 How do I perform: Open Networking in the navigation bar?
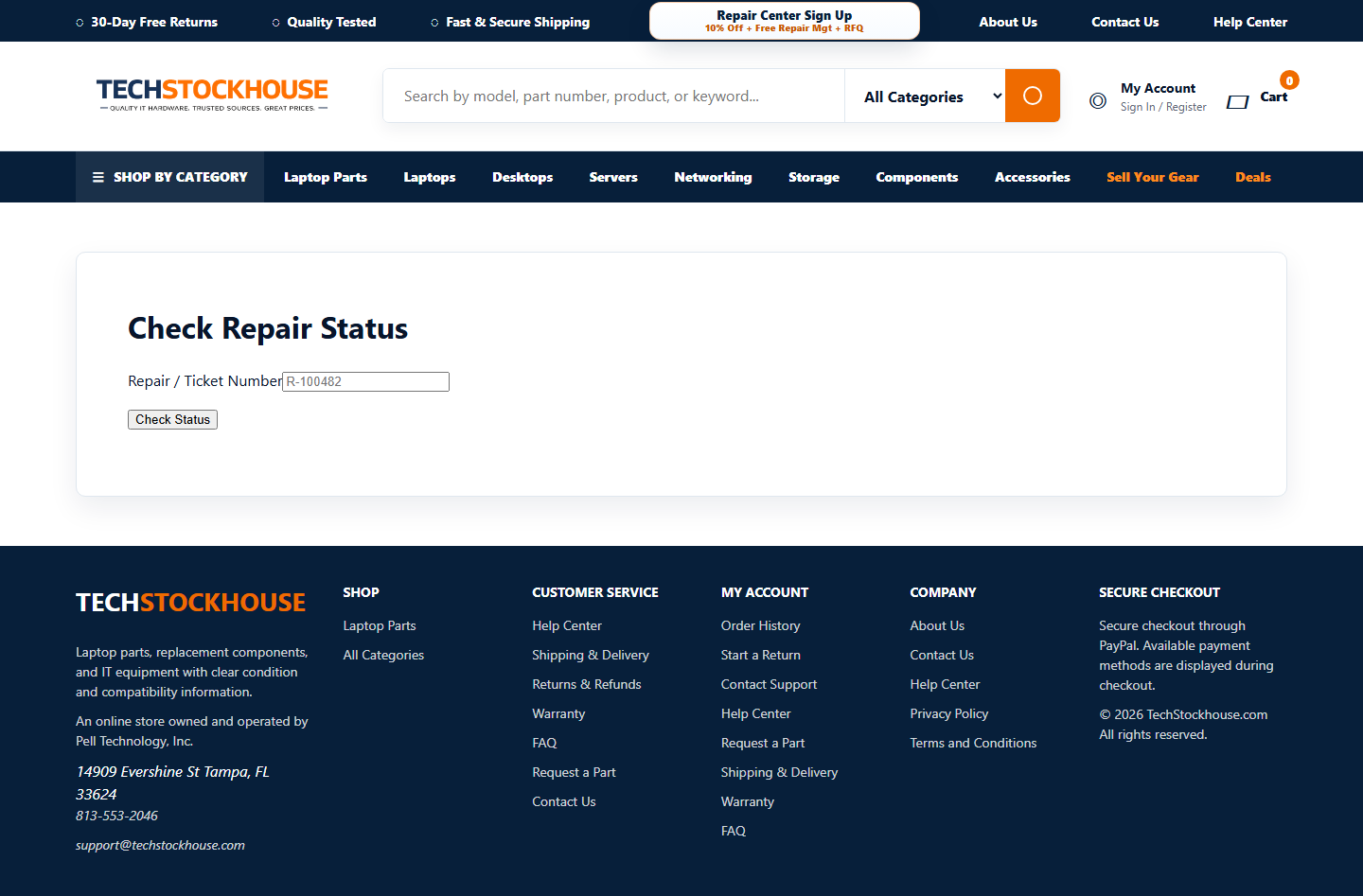[713, 177]
